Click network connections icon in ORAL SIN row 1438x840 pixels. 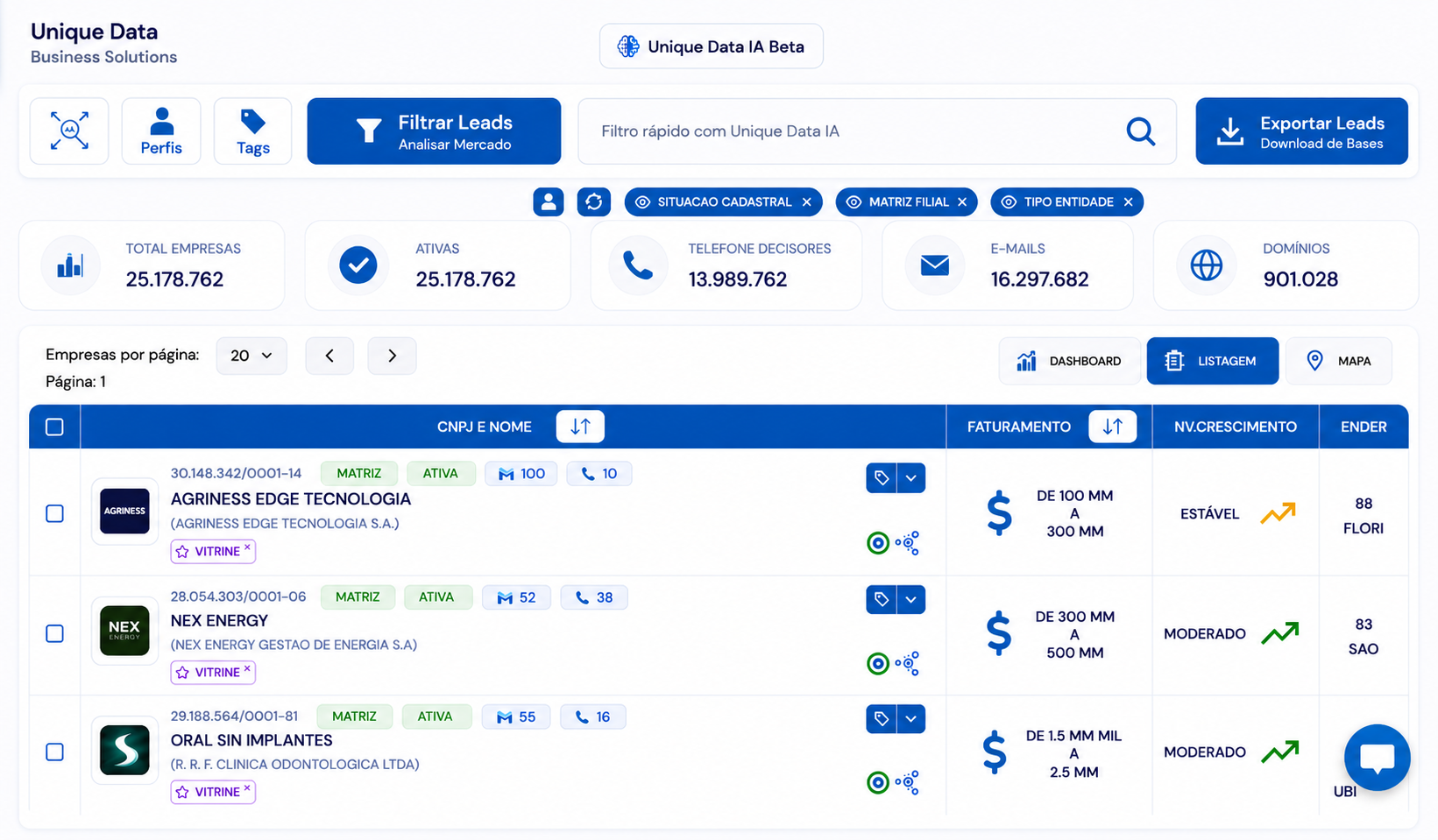point(908,783)
